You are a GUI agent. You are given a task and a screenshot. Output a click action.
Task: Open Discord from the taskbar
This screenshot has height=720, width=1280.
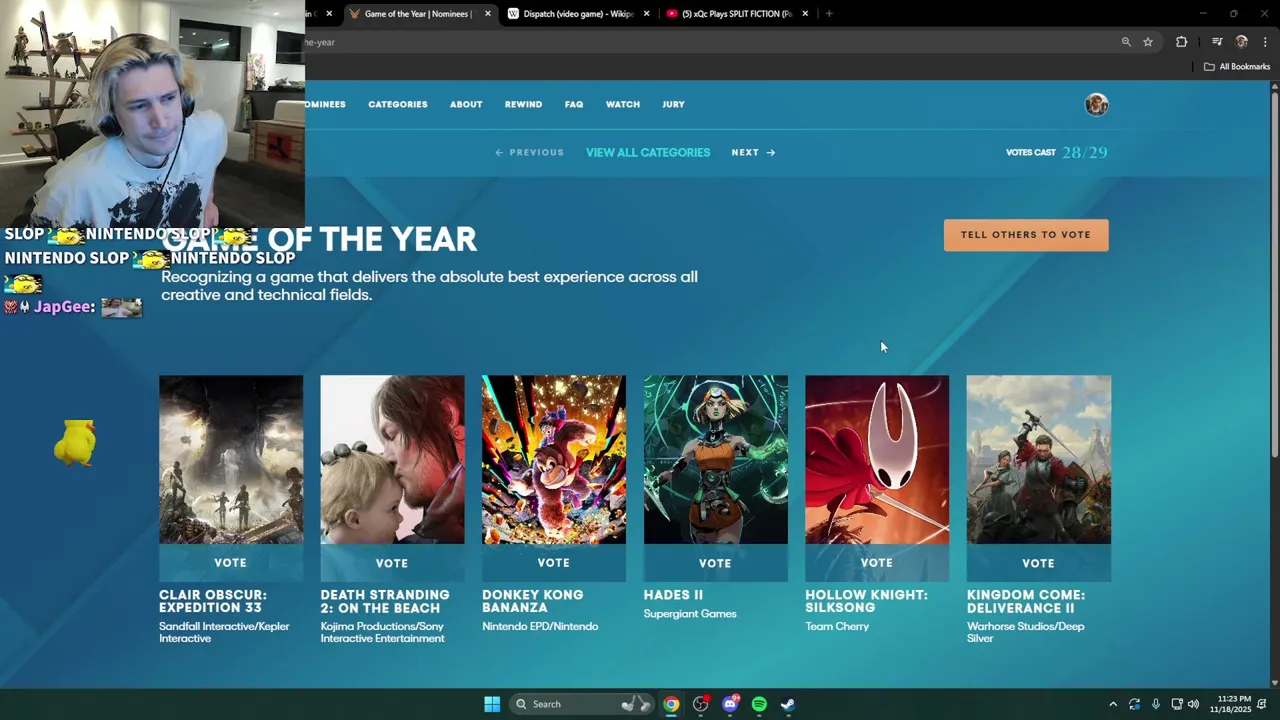(730, 704)
